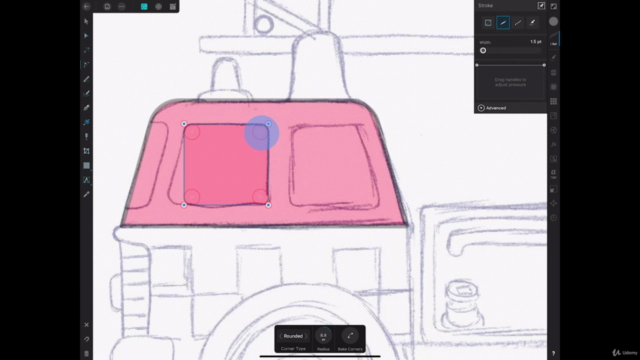Open the Adjustments studio
The height and width of the screenshot is (360, 640).
pos(553,130)
